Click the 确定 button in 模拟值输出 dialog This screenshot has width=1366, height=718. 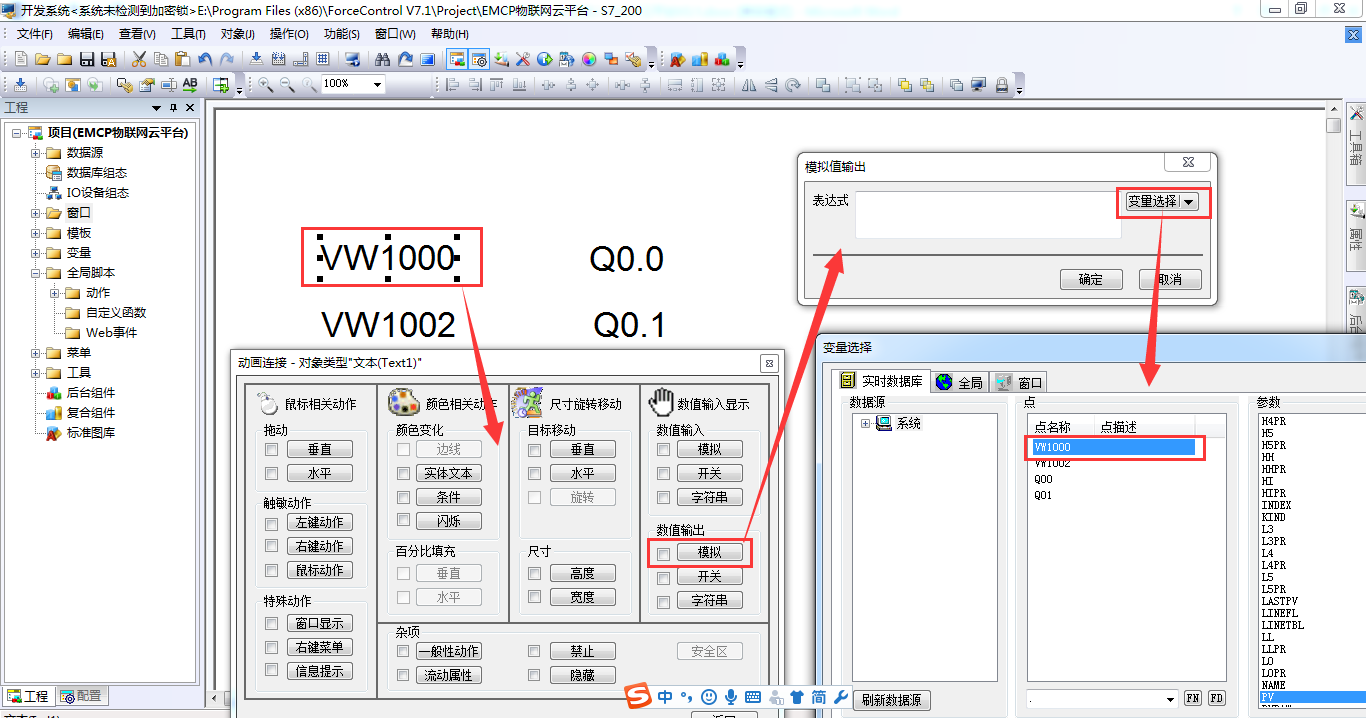1091,279
